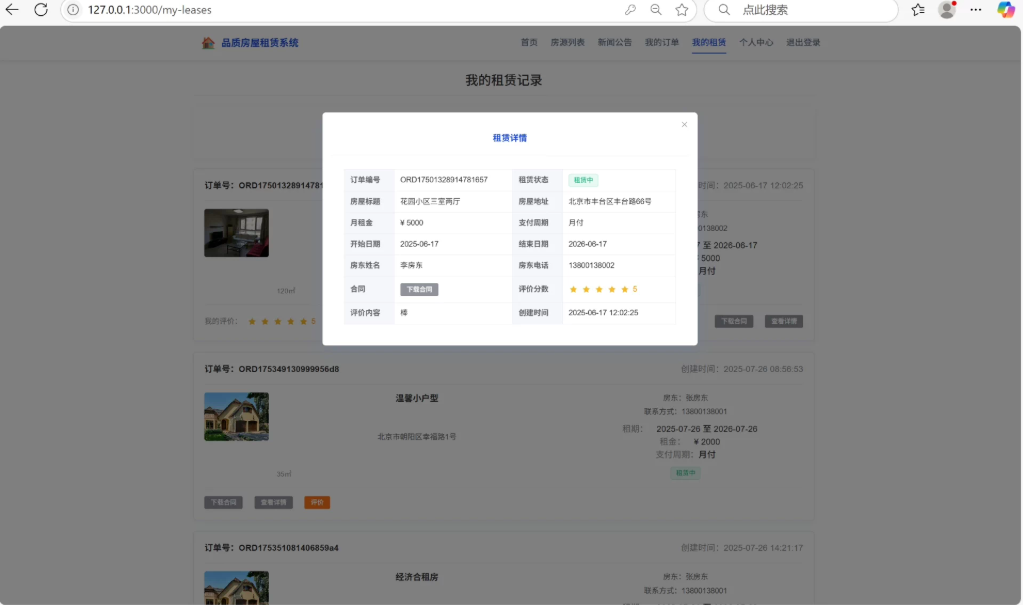Screen dimensions: 1023x605
Task: Click the address bar URL
Action: pyautogui.click(x=149, y=10)
